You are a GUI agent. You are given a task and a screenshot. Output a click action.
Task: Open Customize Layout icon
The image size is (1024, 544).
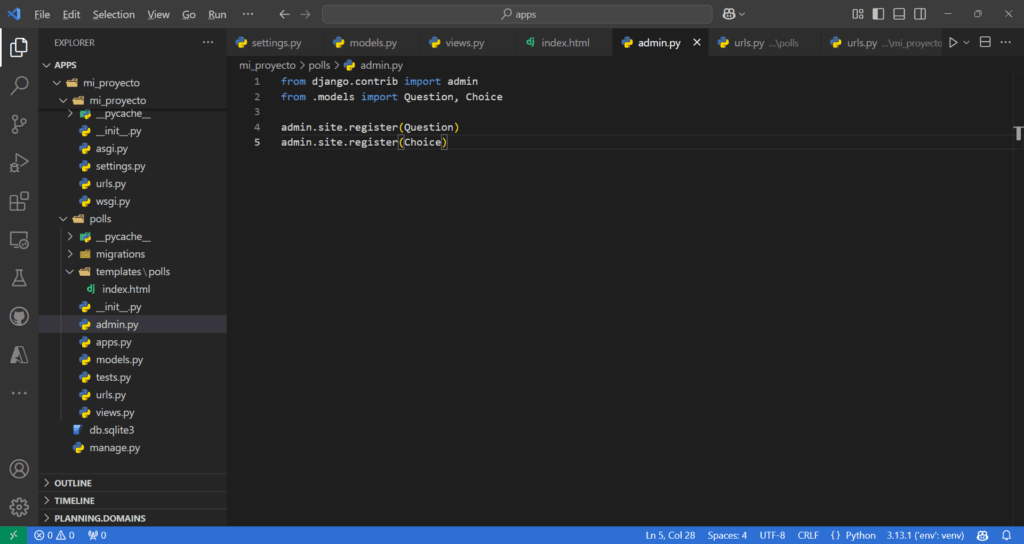(858, 14)
